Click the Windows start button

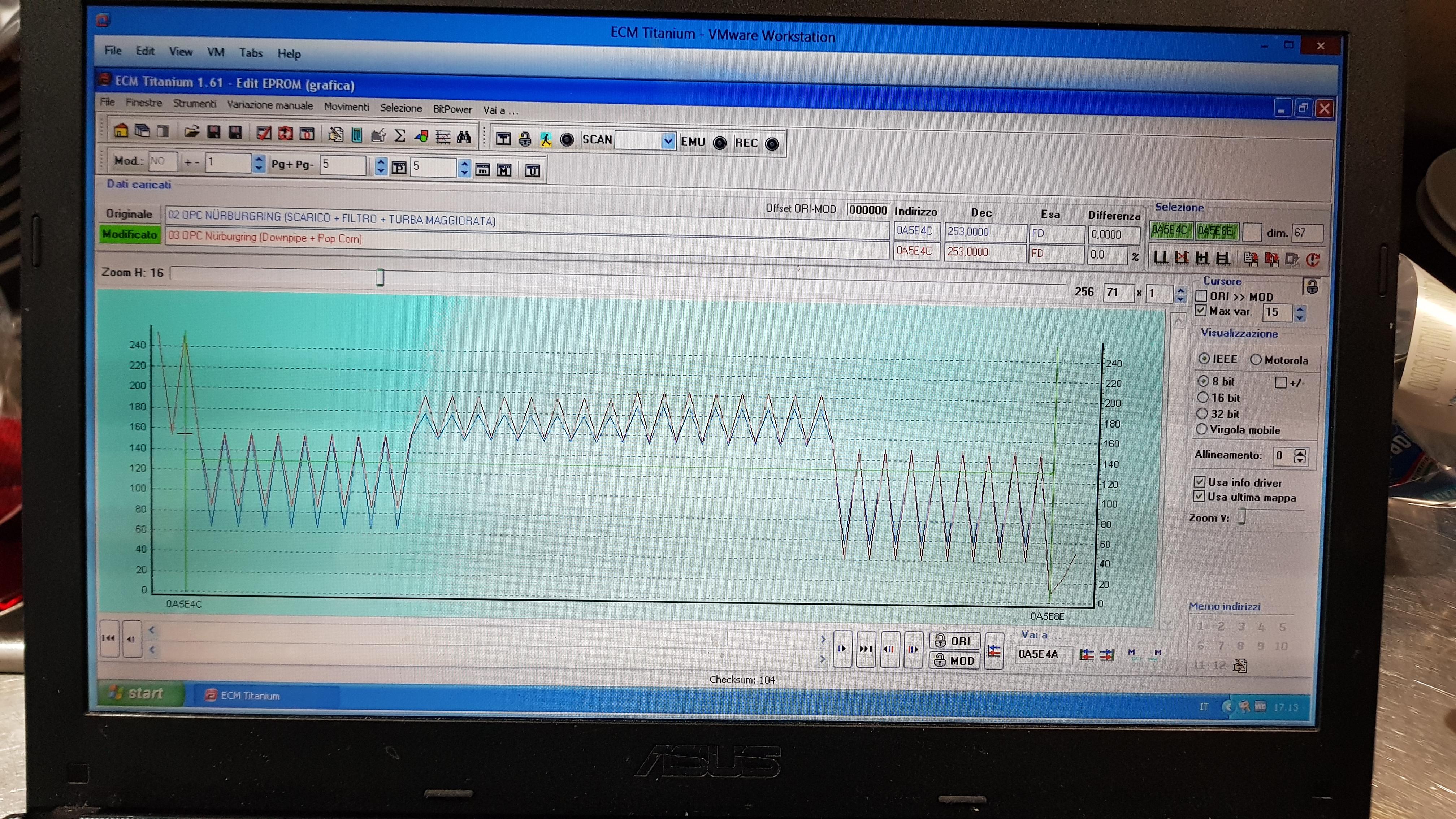(140, 693)
